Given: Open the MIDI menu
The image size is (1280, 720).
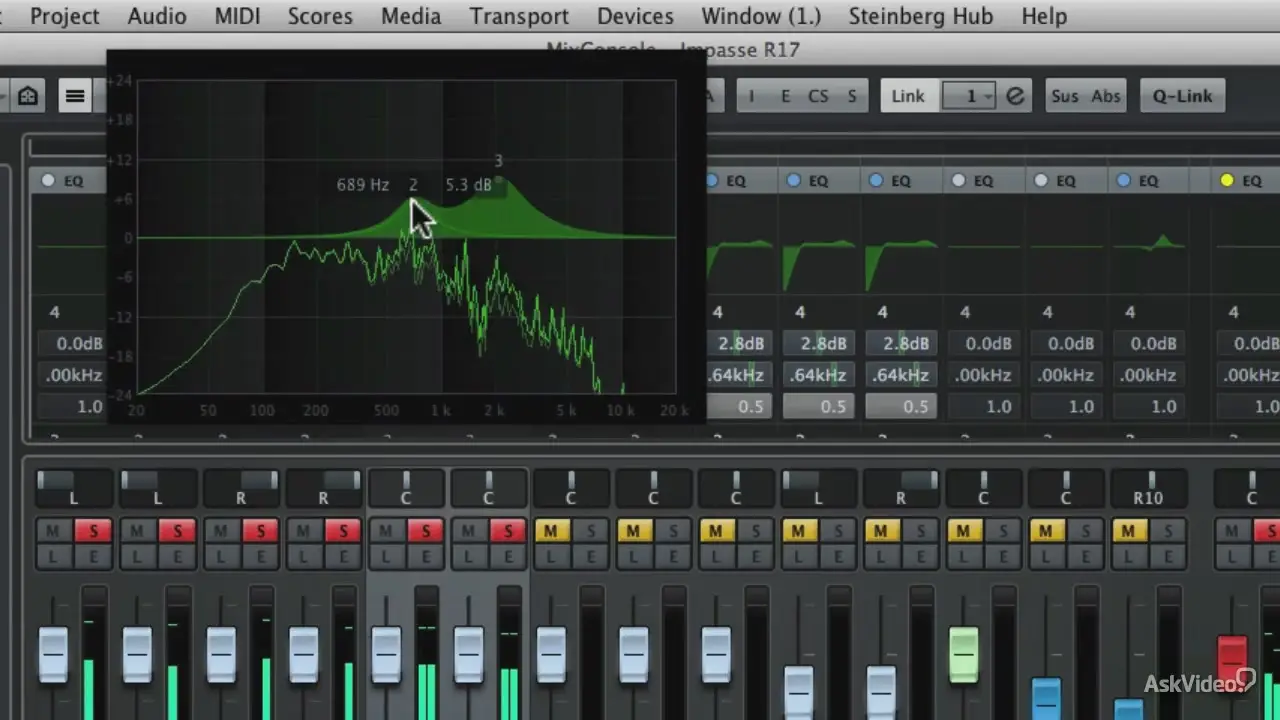Looking at the screenshot, I should coord(237,16).
